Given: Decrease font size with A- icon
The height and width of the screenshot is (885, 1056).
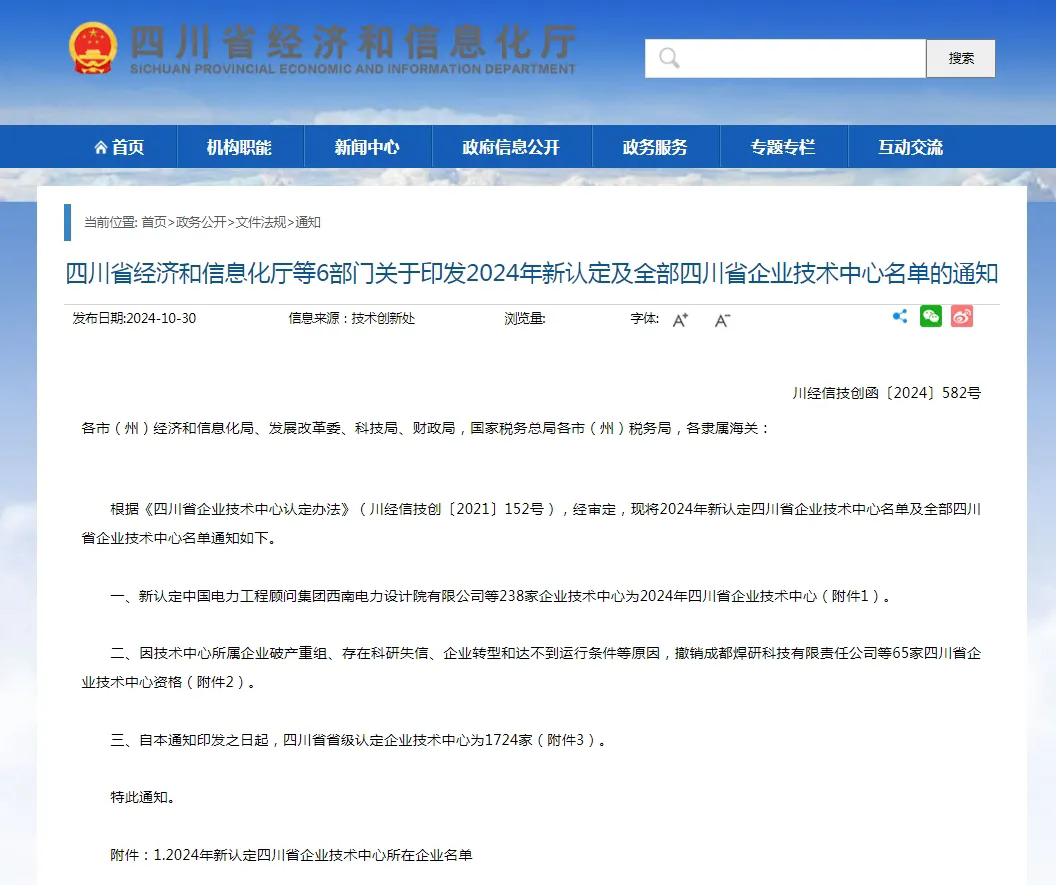Looking at the screenshot, I should coord(722,320).
